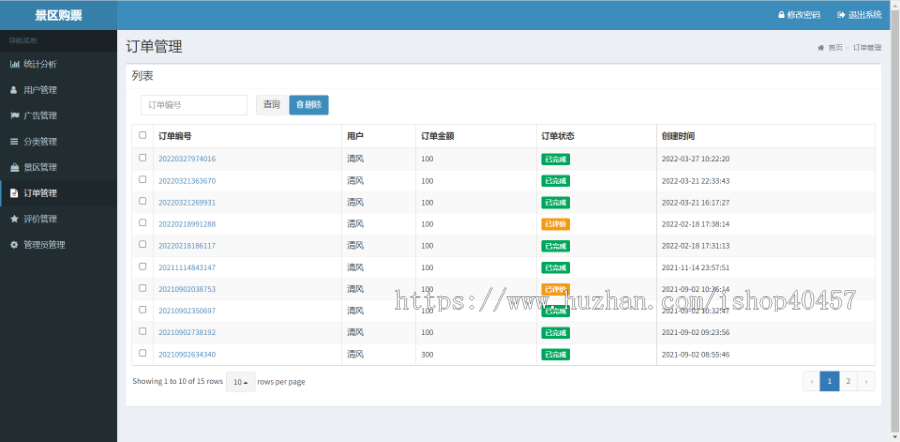
Task: Click timestamp 2021-09-02 08:55:46
Action: click(x=696, y=354)
